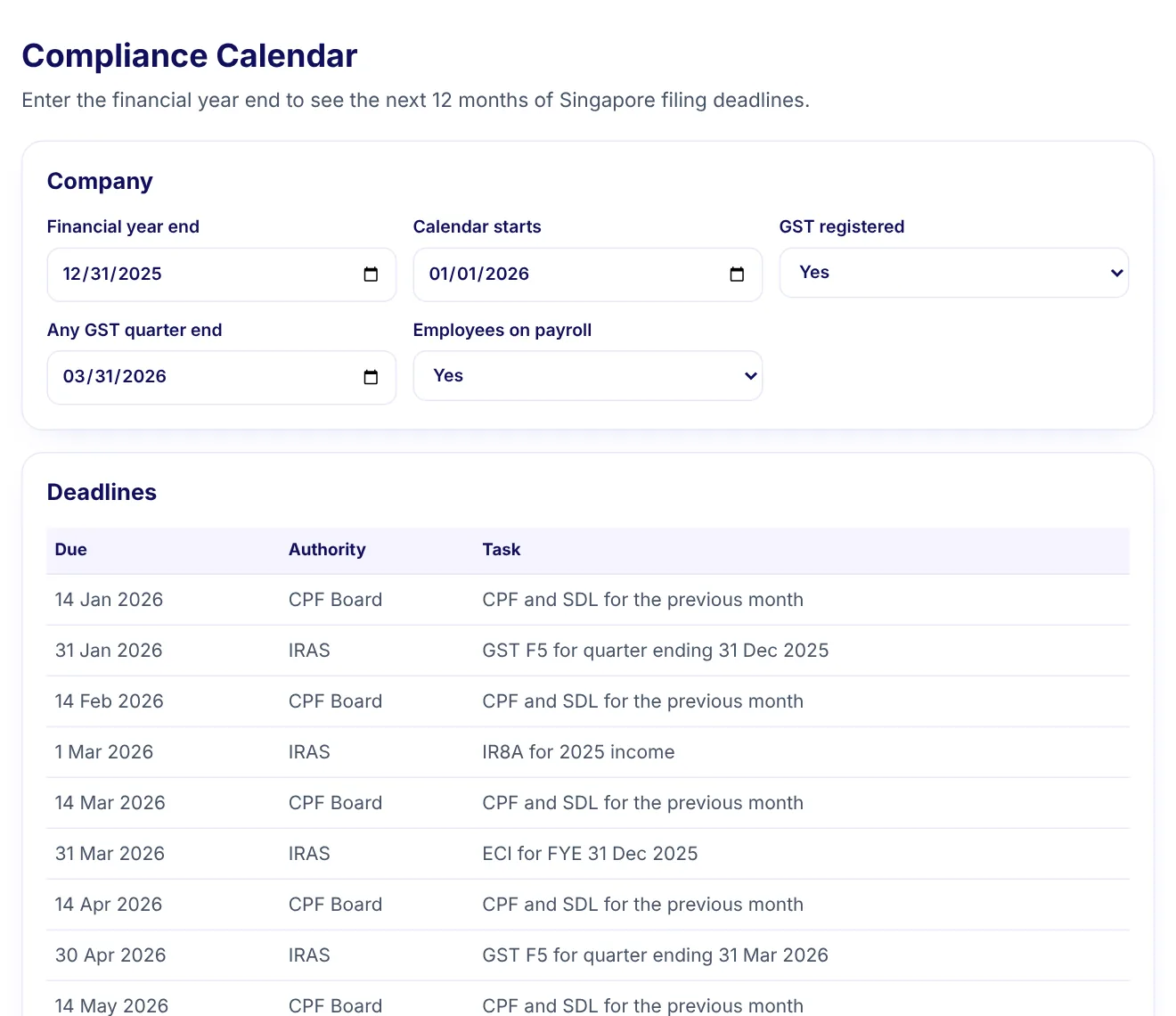Screen dimensions: 1176x1016
Task: Open calendar picker for Calendar starts
Action: click(737, 274)
